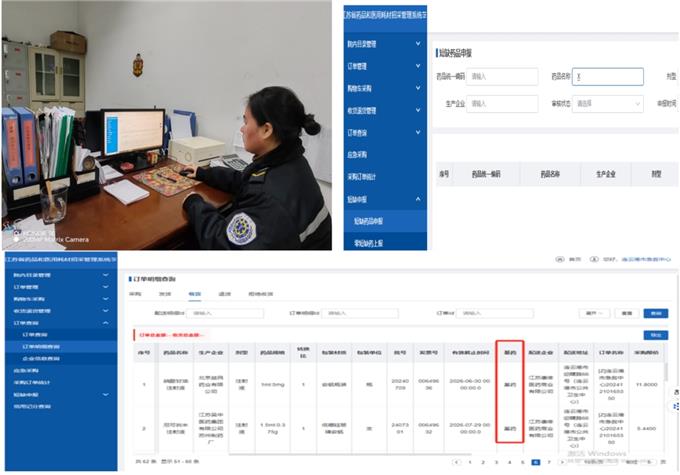Select 订单明细查询 in the bottom sidebar
This screenshot has height=475, width=680.
pyautogui.click(x=40, y=346)
